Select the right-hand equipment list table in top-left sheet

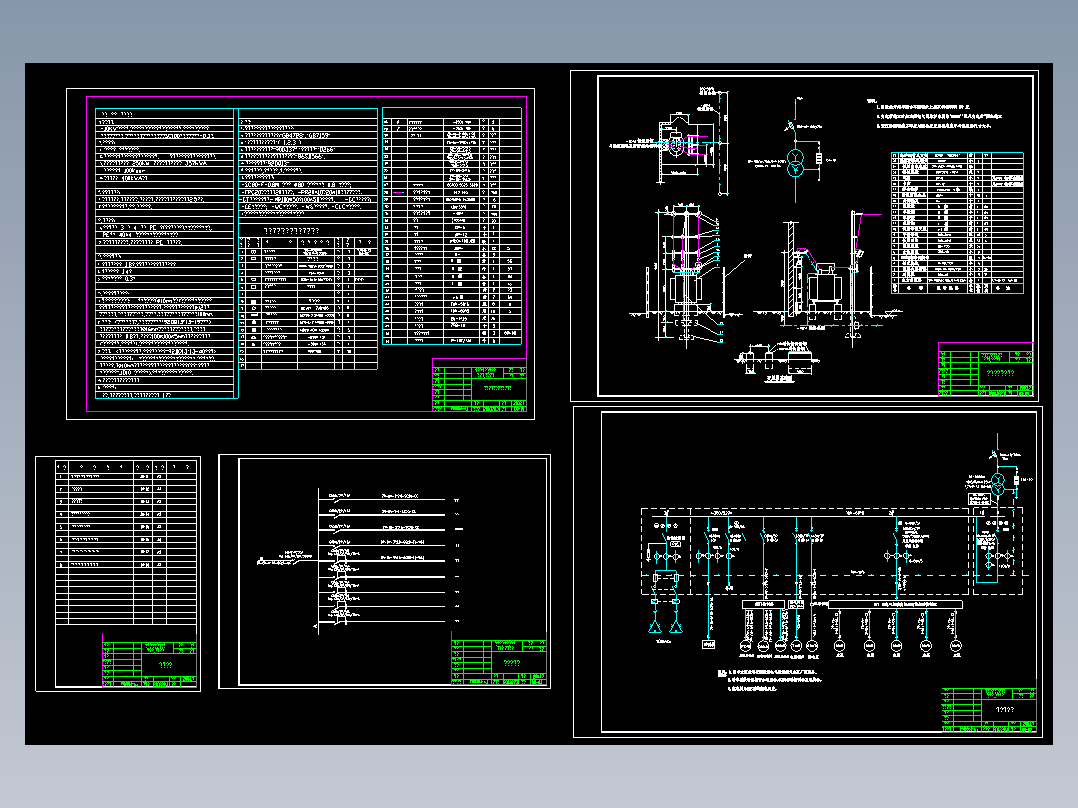pyautogui.click(x=452, y=226)
